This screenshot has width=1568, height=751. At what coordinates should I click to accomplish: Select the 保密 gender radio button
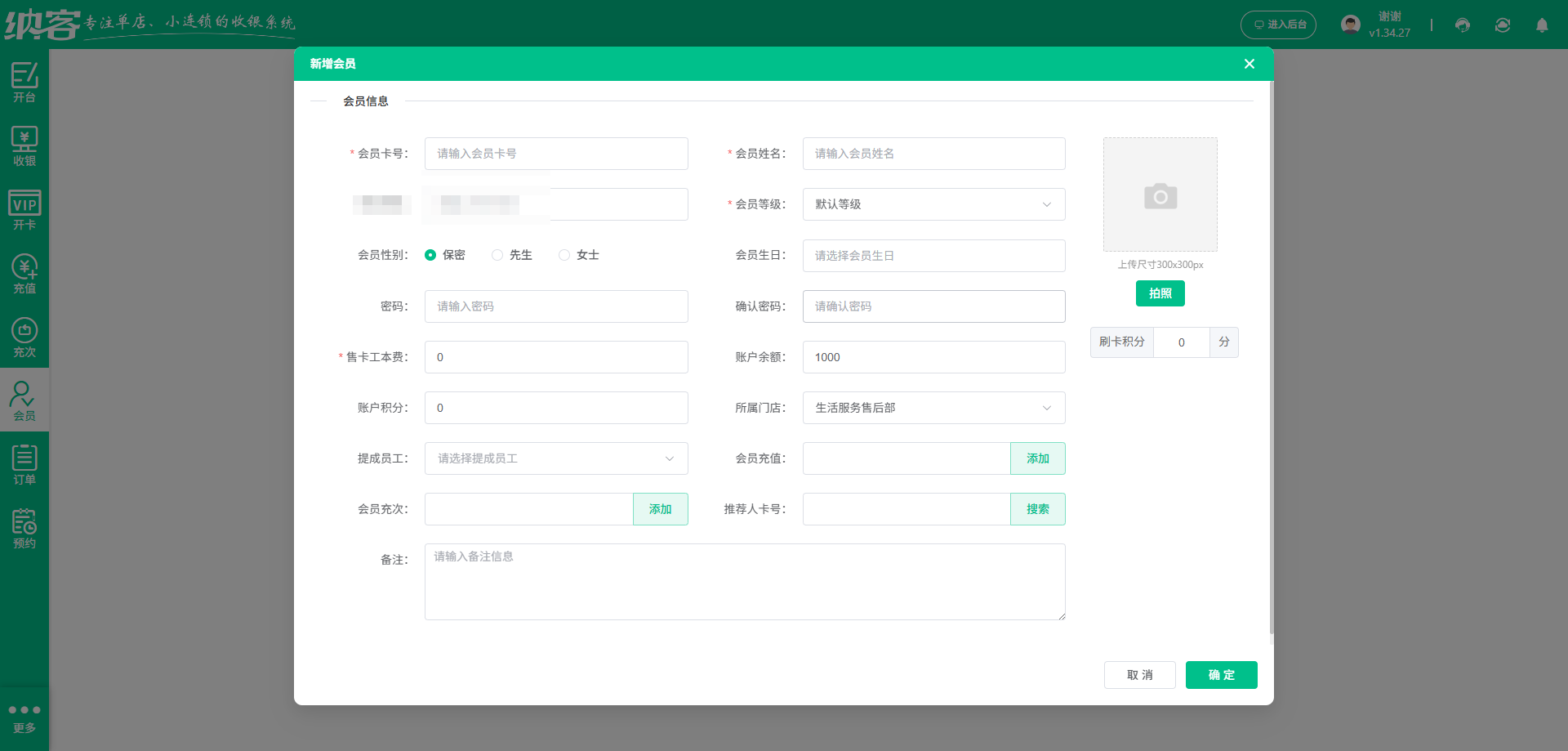coord(430,255)
